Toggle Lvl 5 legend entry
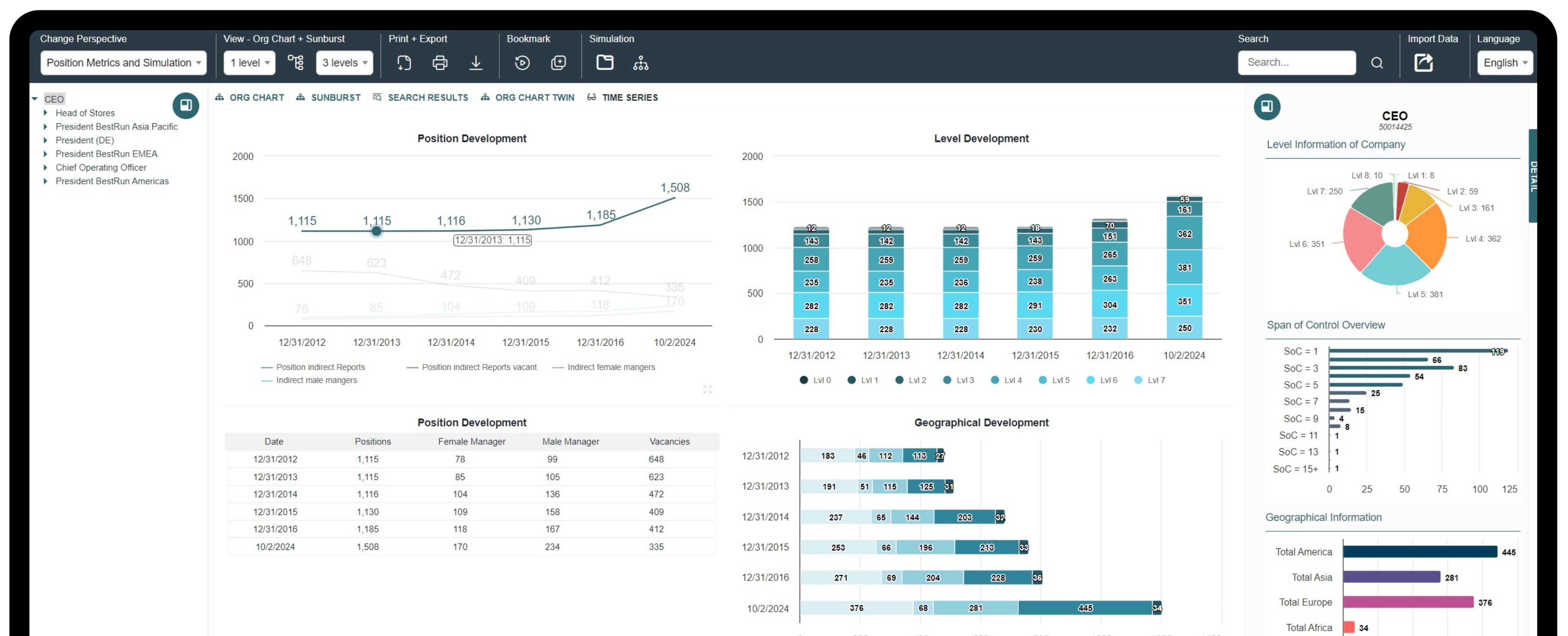The width and height of the screenshot is (1568, 636). coord(1054,380)
